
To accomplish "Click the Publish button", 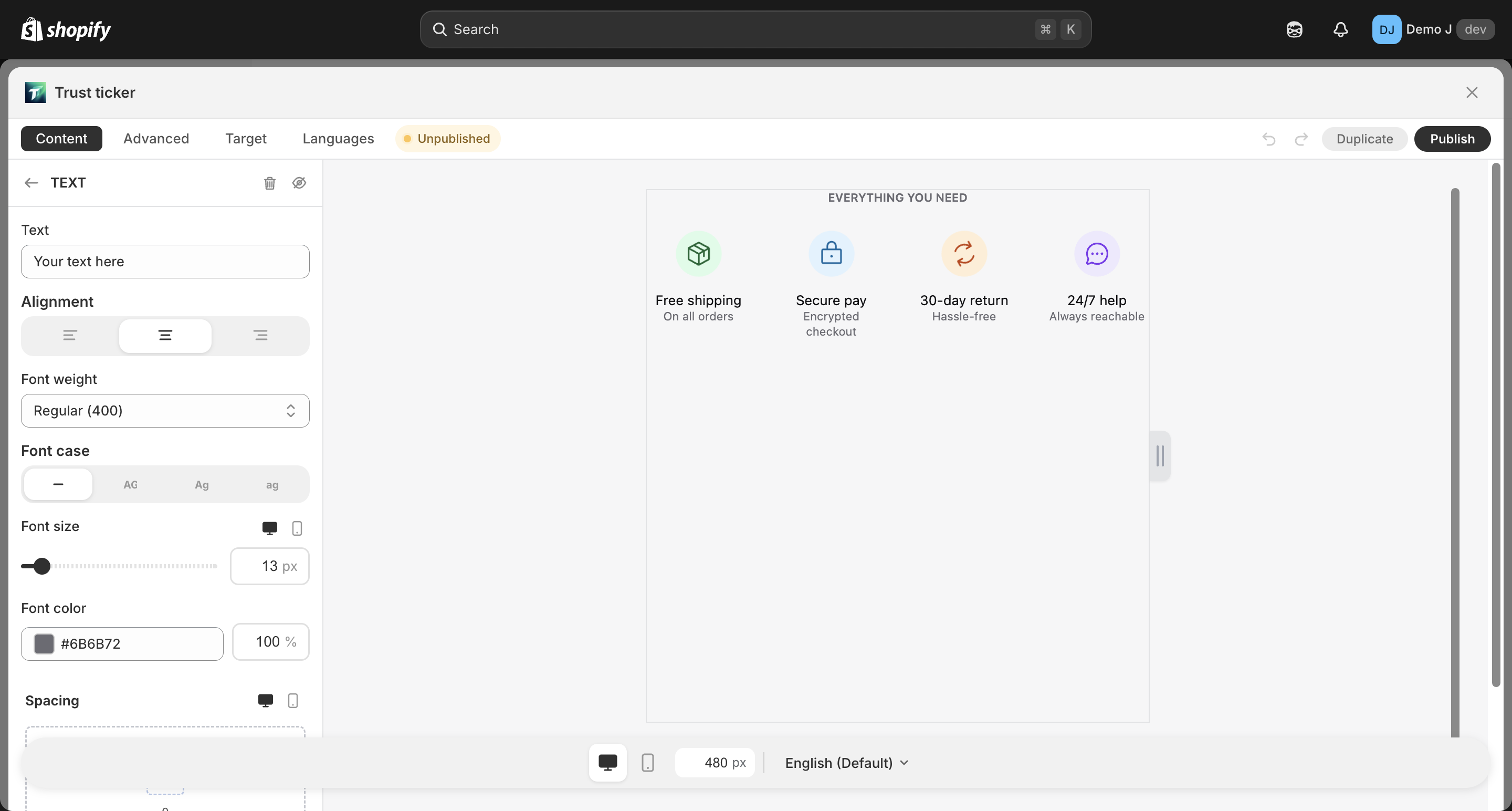I will [x=1452, y=139].
